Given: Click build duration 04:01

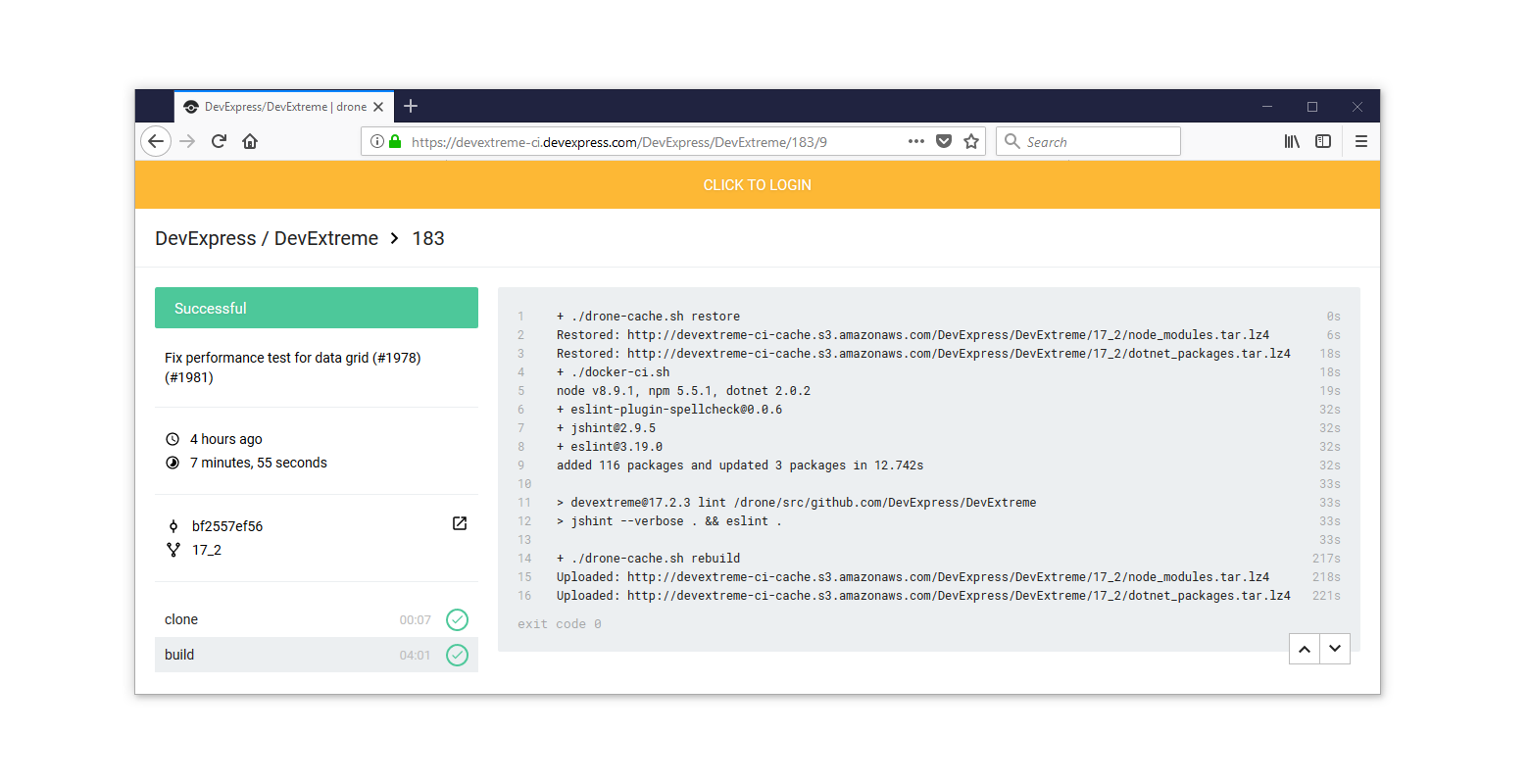Looking at the screenshot, I should point(416,656).
